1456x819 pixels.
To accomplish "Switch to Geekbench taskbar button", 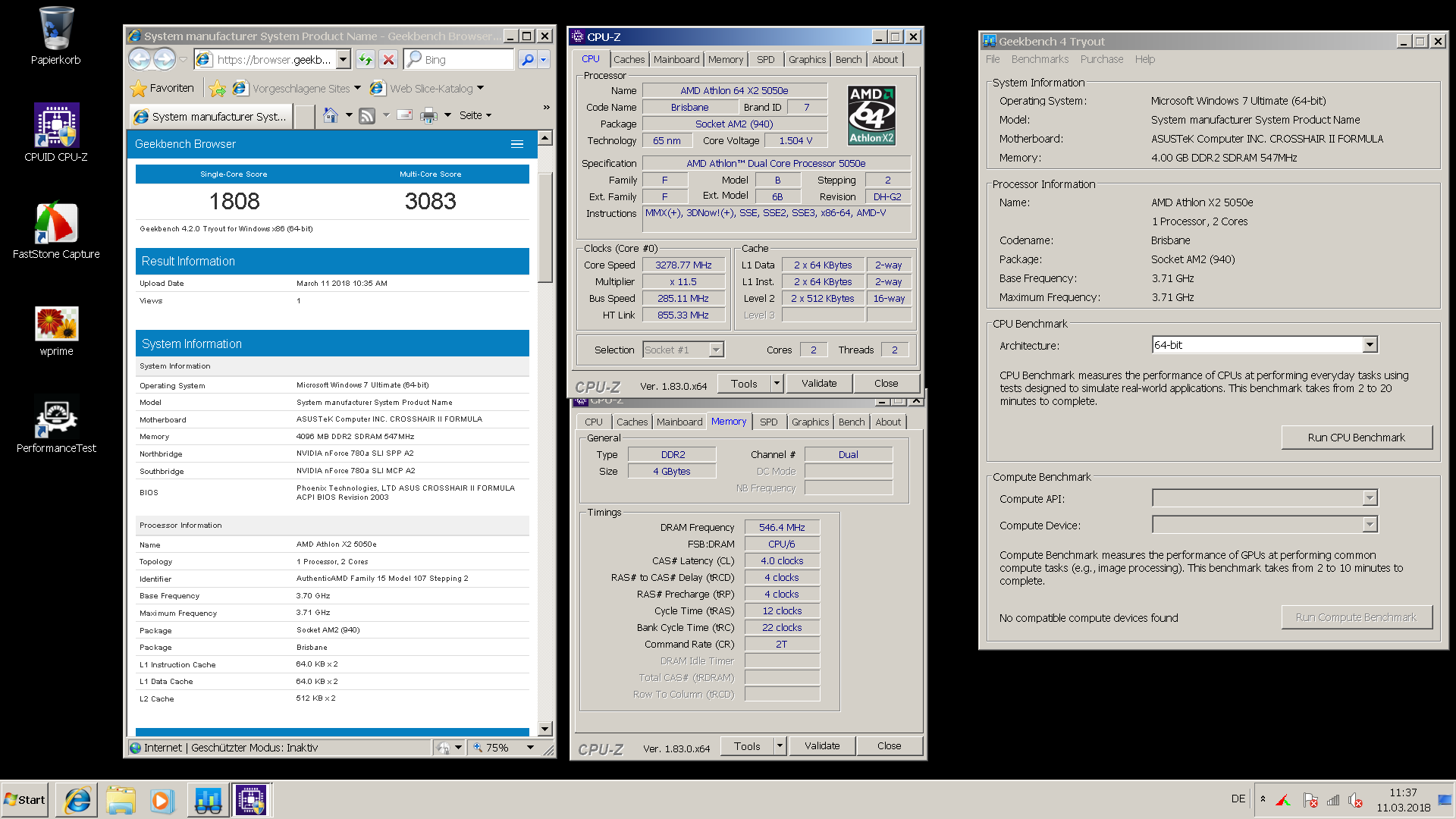I will click(x=208, y=800).
